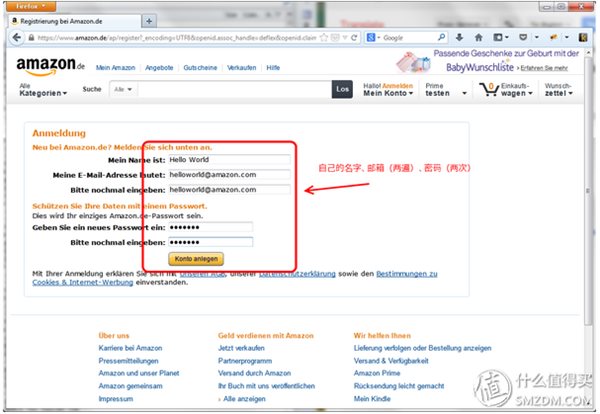Click the browser Back arrow button
This screenshot has width=600, height=414.
click(16, 37)
